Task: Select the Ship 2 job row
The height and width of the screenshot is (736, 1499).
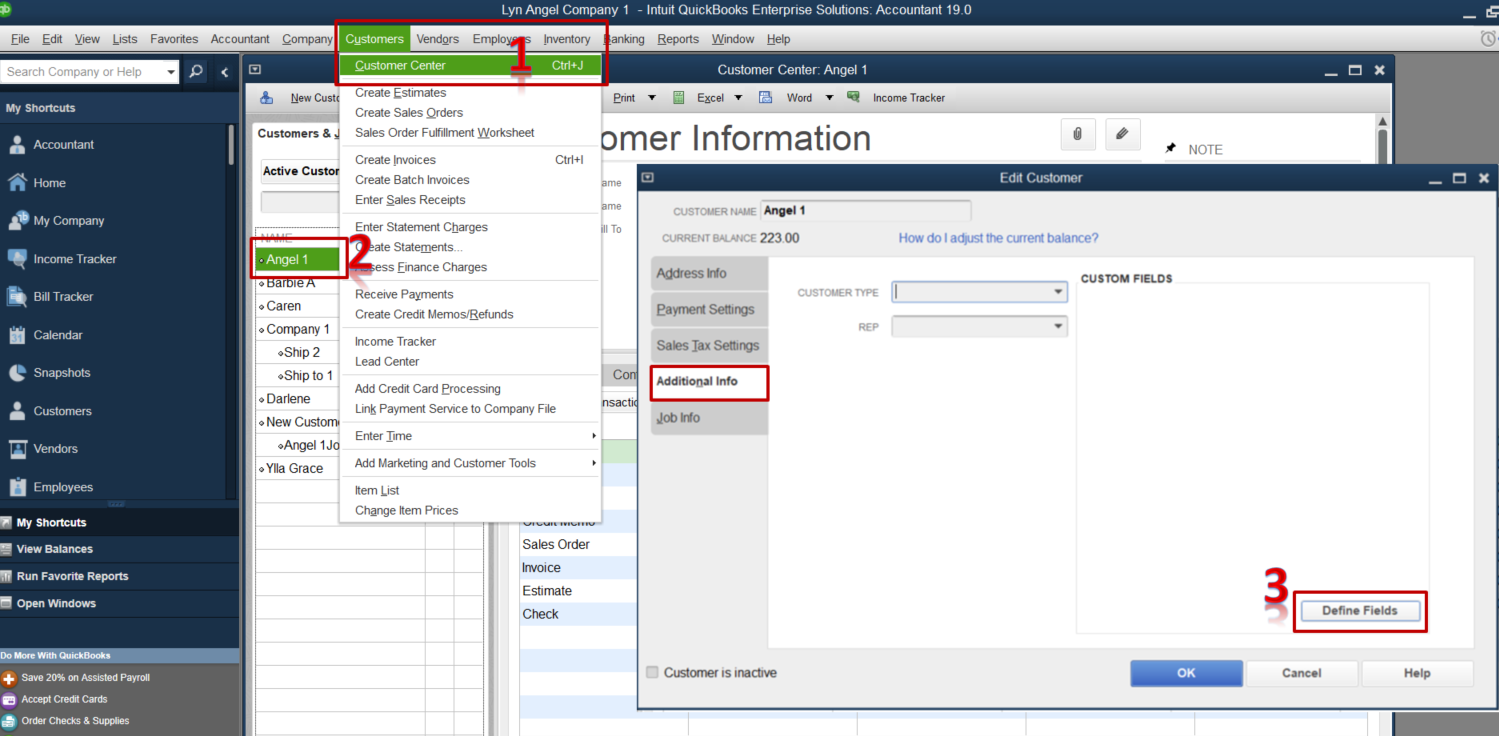Action: (x=302, y=352)
